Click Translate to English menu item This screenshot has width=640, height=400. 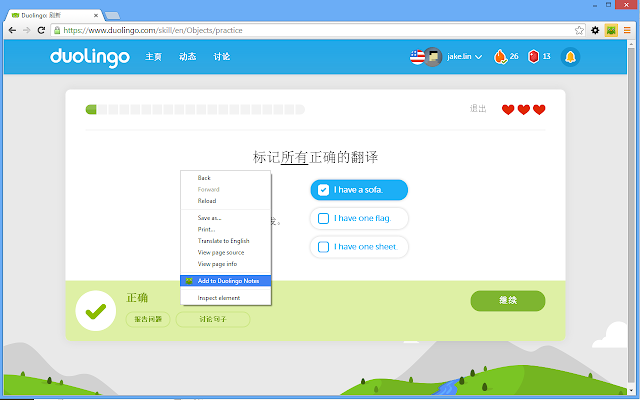point(225,241)
